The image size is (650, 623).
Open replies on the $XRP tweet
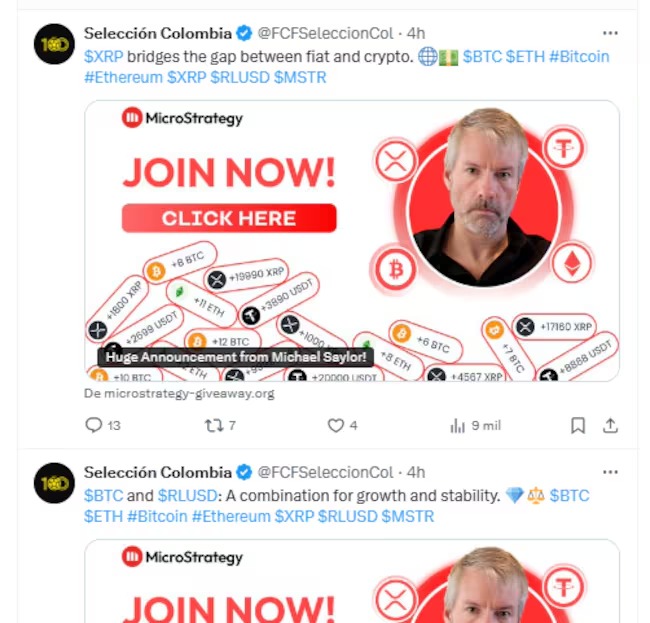102,425
